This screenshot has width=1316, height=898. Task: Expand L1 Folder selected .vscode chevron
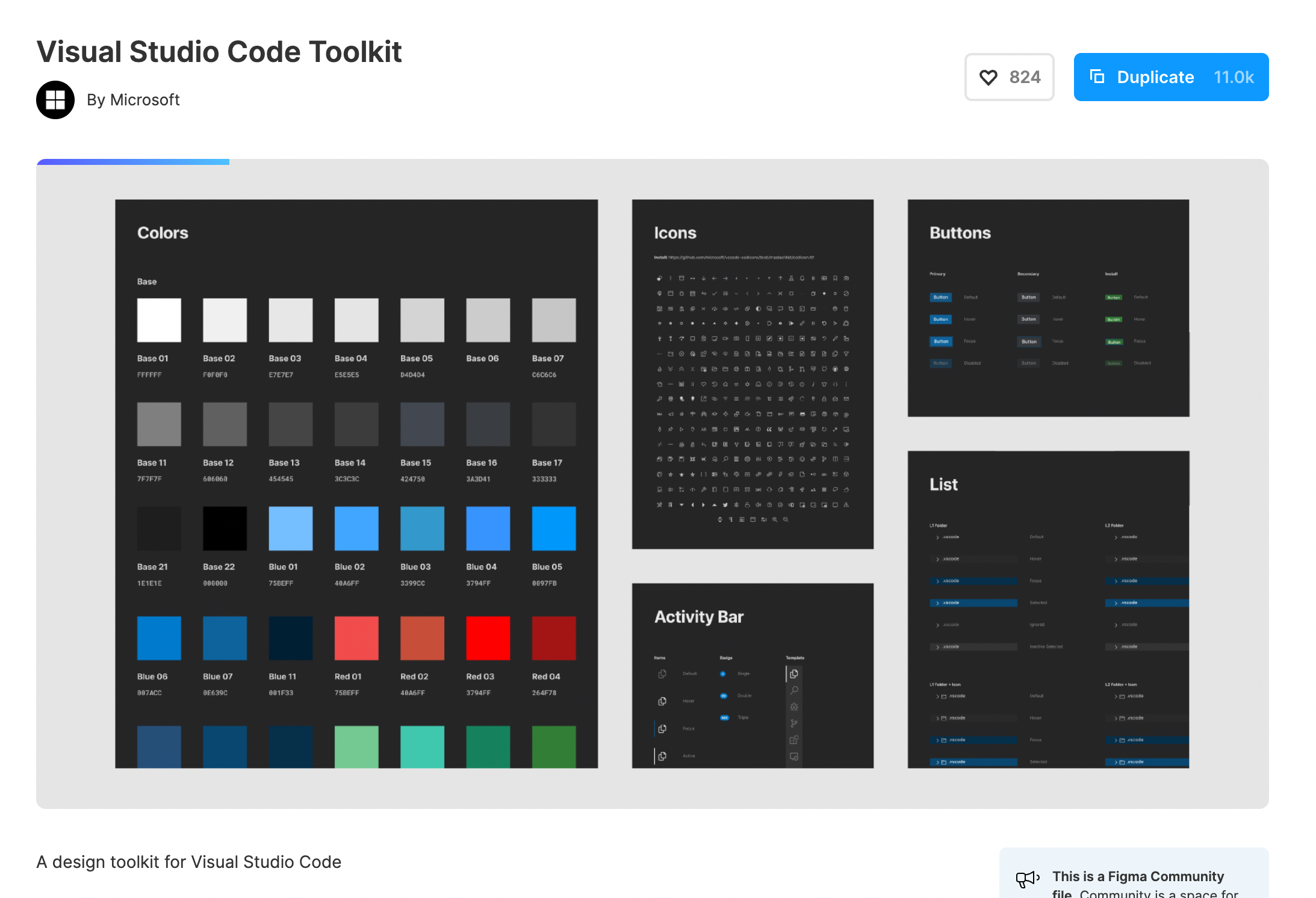(937, 602)
